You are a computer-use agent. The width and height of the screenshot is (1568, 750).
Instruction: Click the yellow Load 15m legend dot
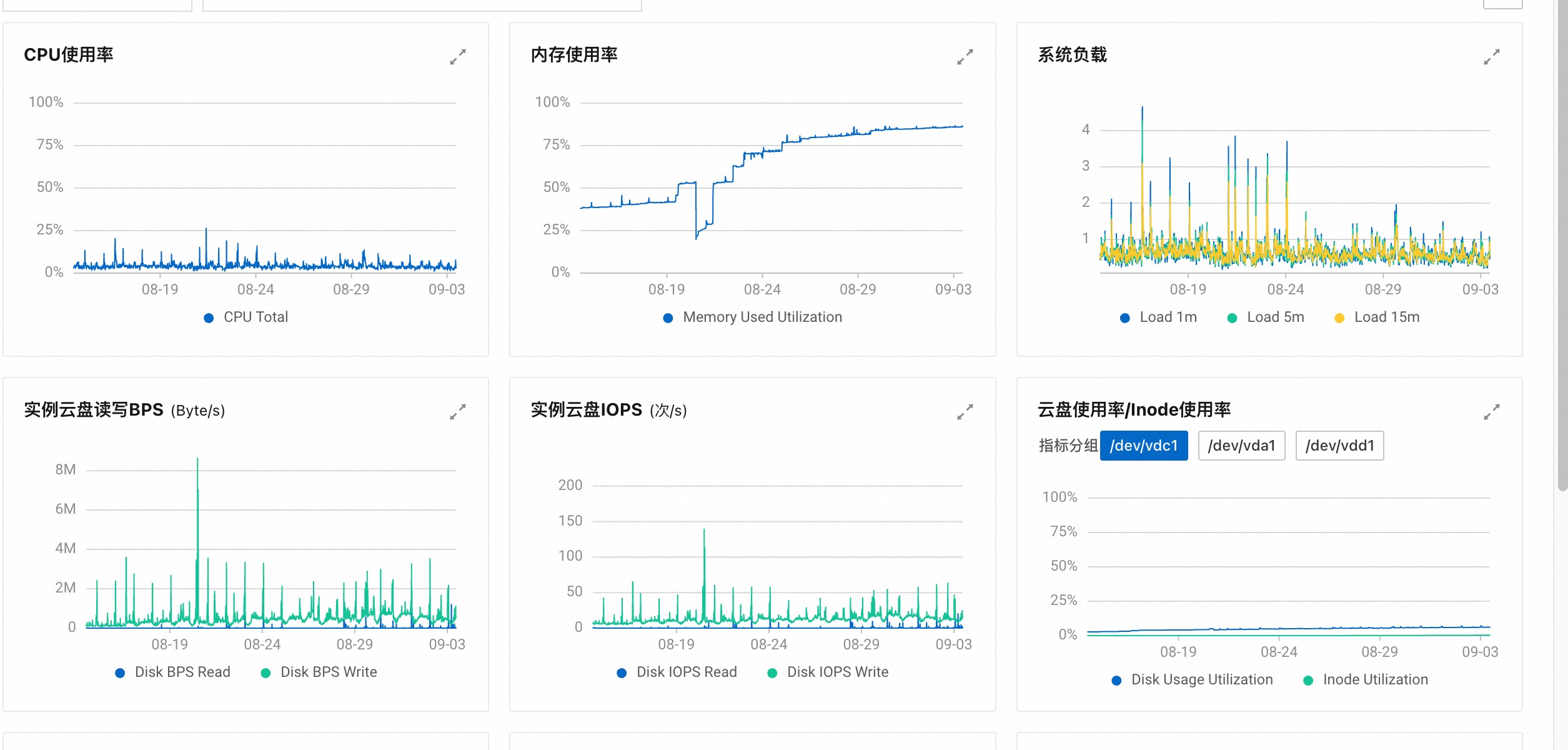tap(1339, 318)
